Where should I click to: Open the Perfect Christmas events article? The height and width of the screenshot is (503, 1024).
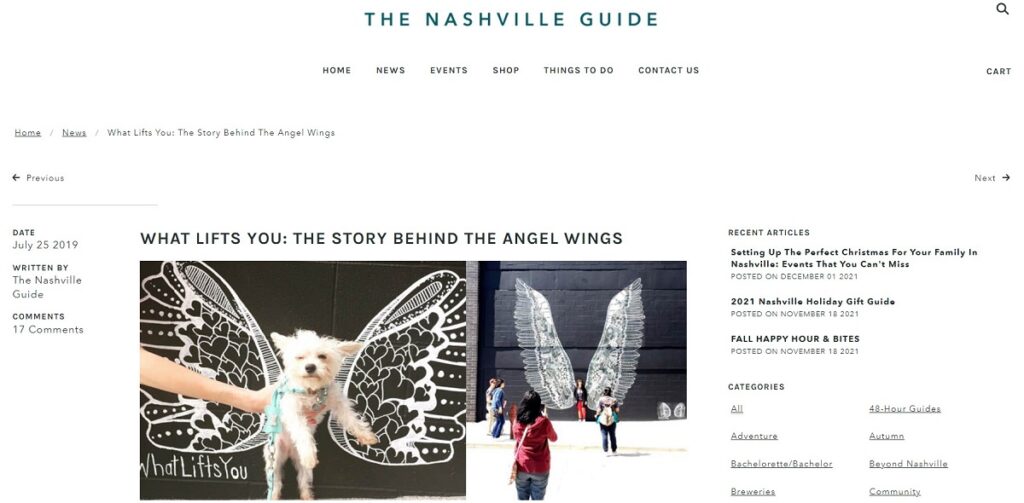pyautogui.click(x=854, y=258)
